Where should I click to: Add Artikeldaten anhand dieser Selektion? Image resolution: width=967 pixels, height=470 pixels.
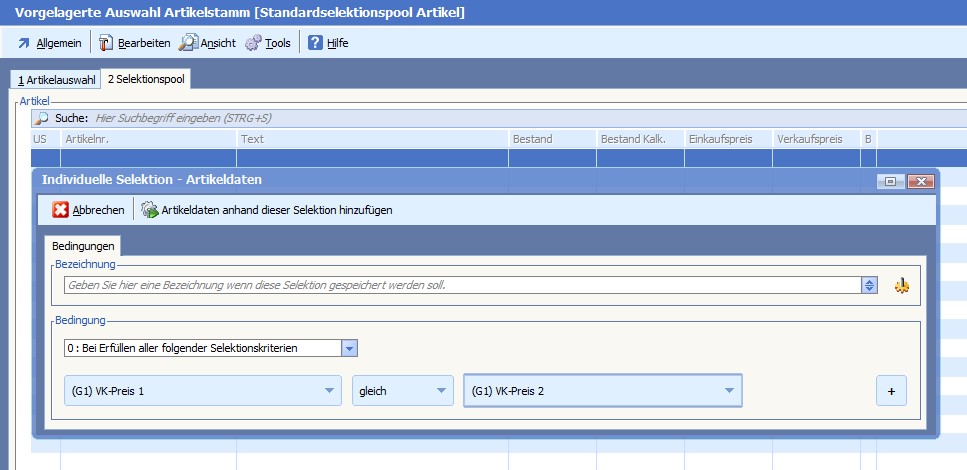tap(266, 210)
